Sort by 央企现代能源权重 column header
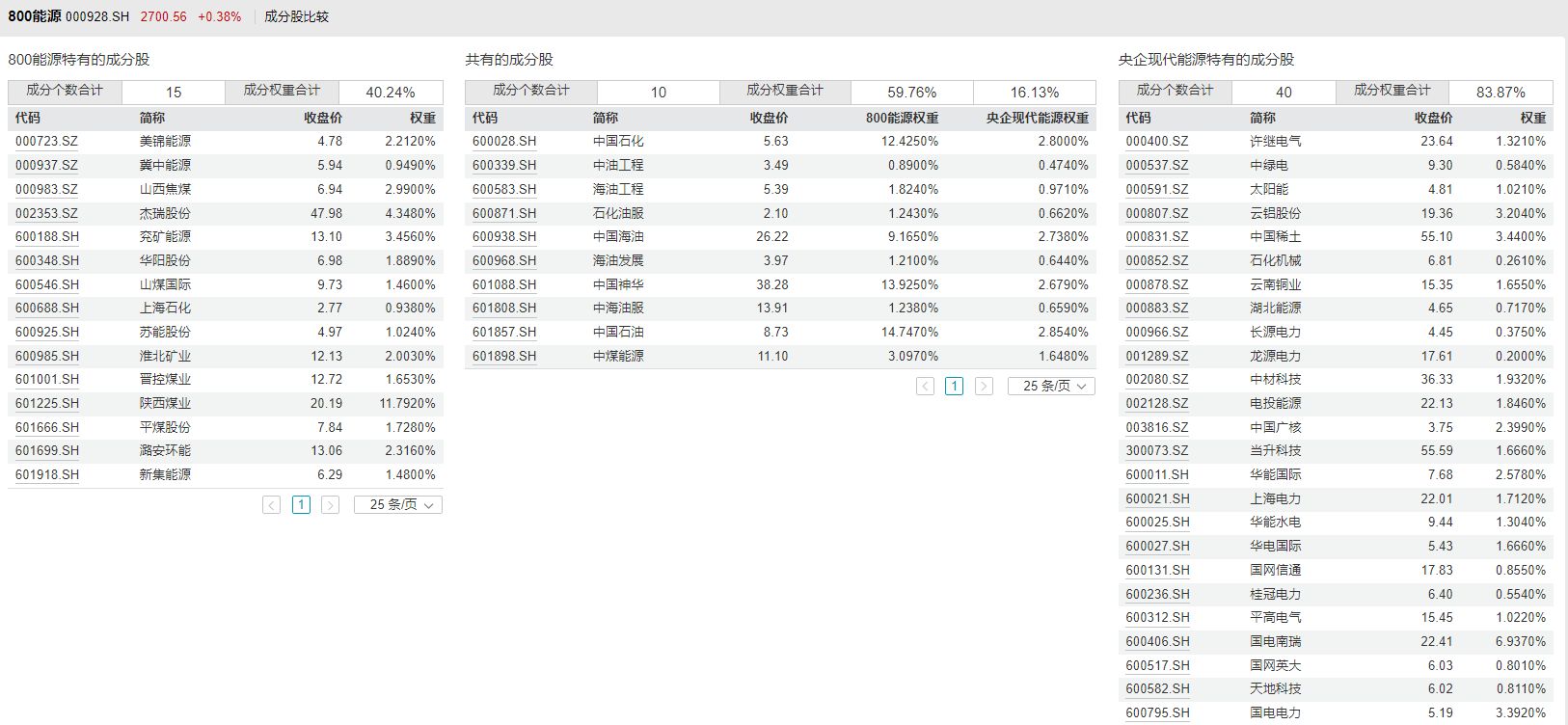The width and height of the screenshot is (1568, 725). [1037, 118]
